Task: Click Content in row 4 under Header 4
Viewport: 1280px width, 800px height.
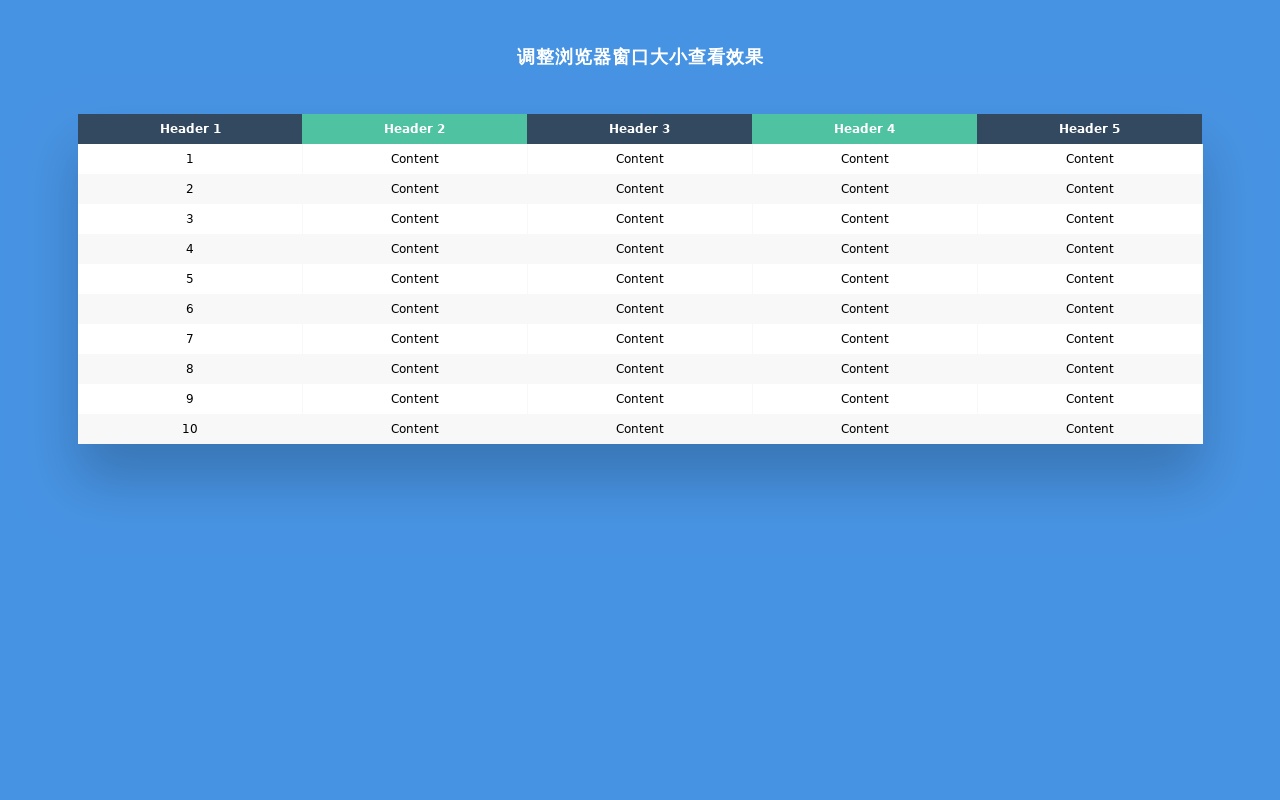Action: 865,249
